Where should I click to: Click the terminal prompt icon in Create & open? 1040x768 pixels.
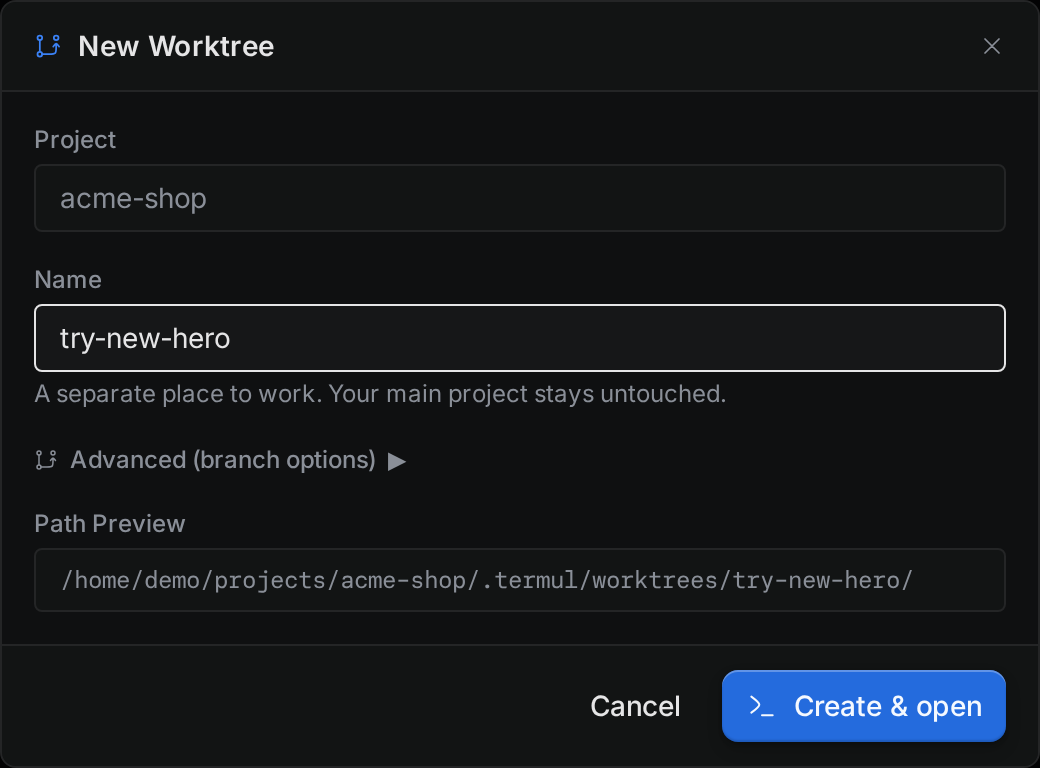[761, 706]
